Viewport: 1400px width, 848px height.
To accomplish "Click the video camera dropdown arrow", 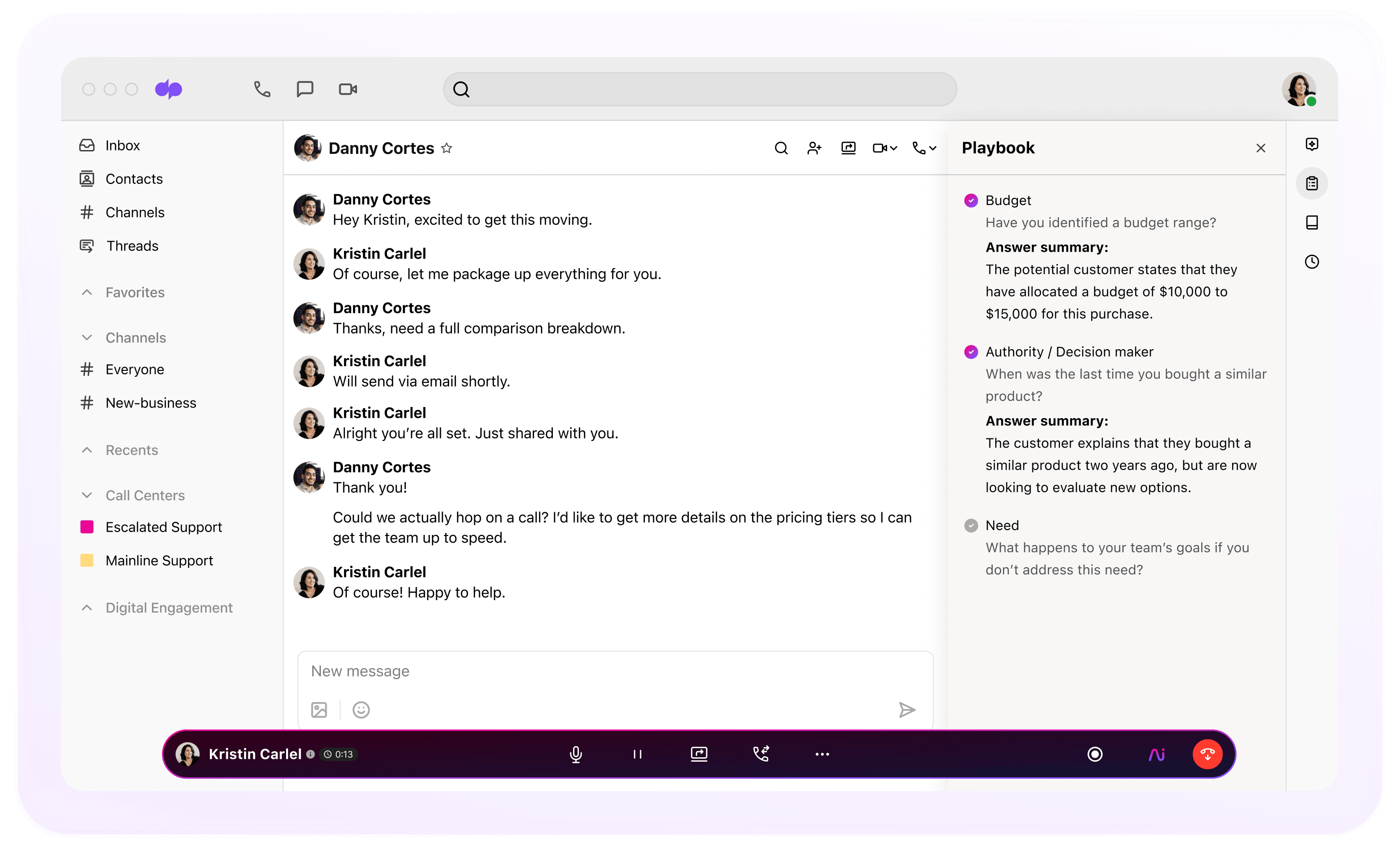I will click(x=892, y=148).
